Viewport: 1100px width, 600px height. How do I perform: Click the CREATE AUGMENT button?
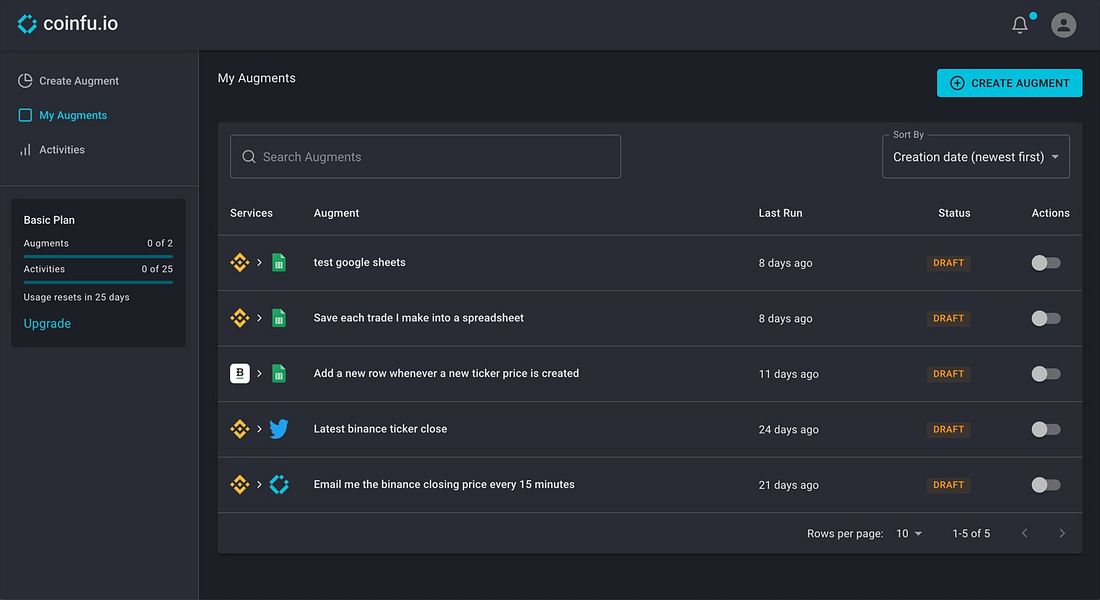coord(1010,83)
